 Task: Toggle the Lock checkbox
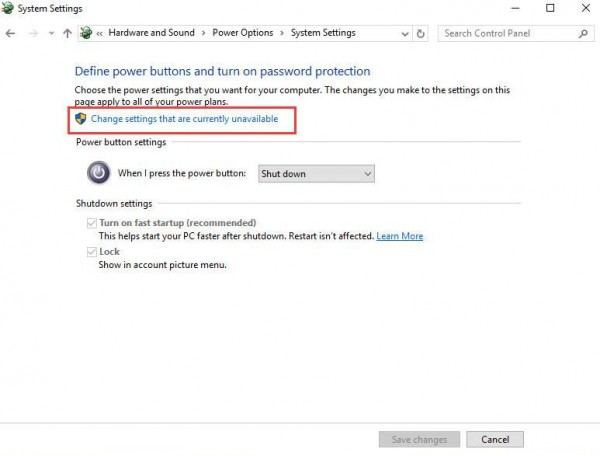coord(91,251)
